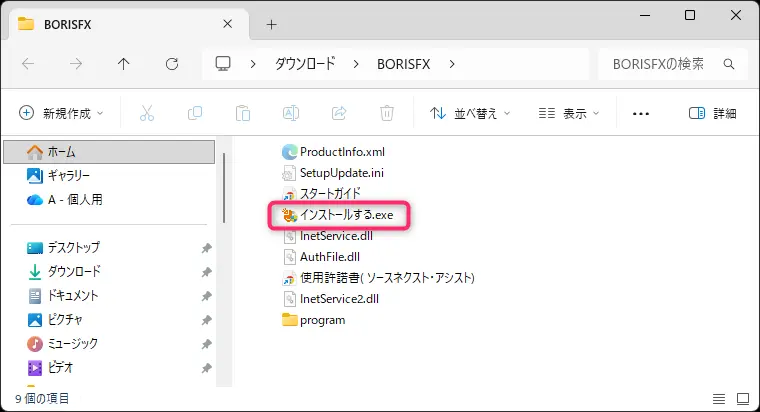Click the Share icon in toolbar
The width and height of the screenshot is (760, 412).
coord(339,113)
